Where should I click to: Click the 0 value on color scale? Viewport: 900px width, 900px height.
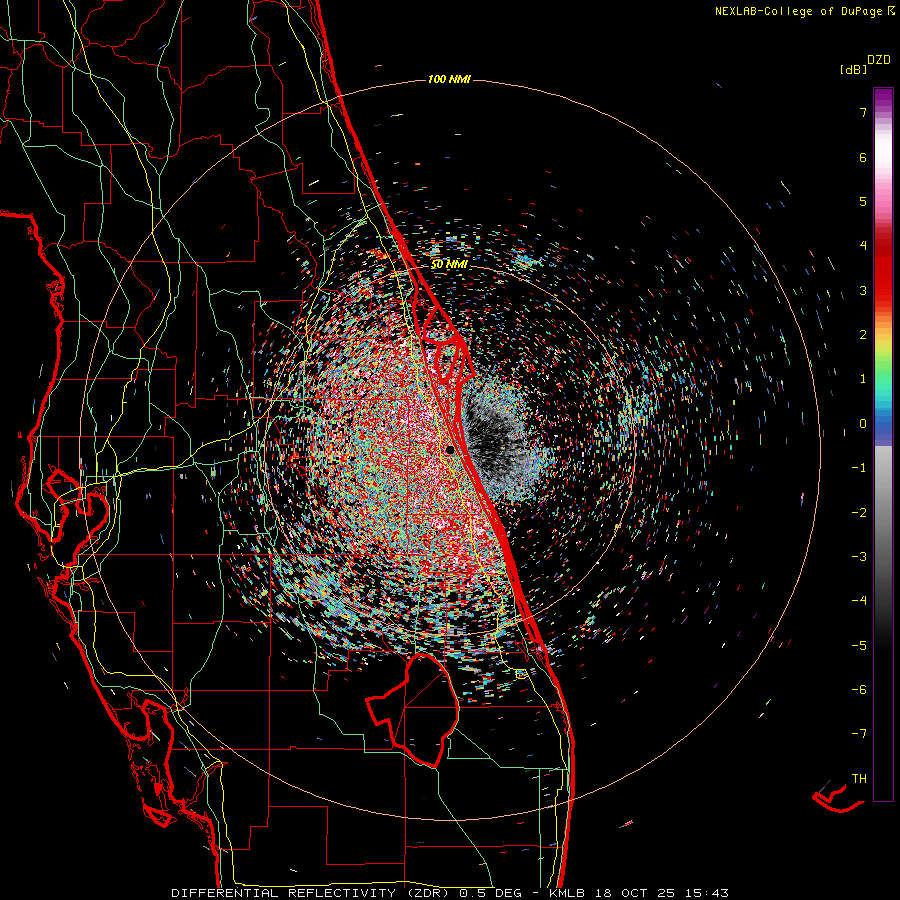tap(863, 424)
